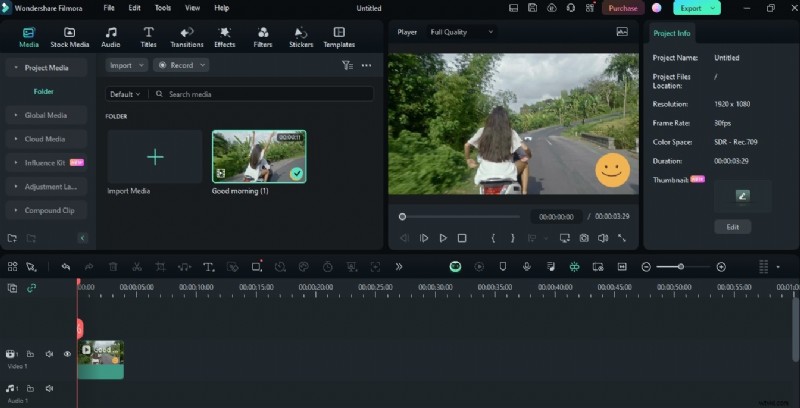Open the Effects panel
Screen dimensions: 800x408
pos(225,37)
